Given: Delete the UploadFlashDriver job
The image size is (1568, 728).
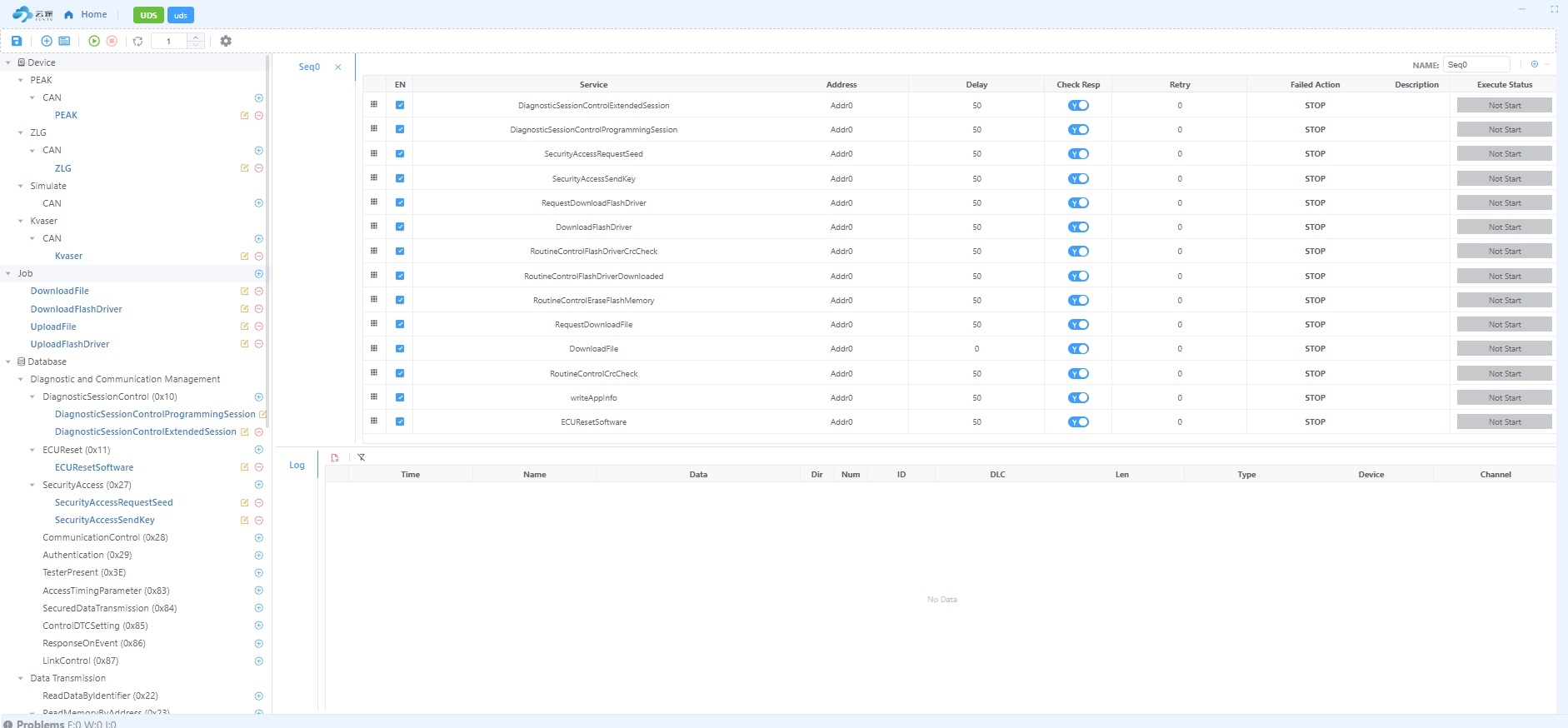Looking at the screenshot, I should point(259,344).
